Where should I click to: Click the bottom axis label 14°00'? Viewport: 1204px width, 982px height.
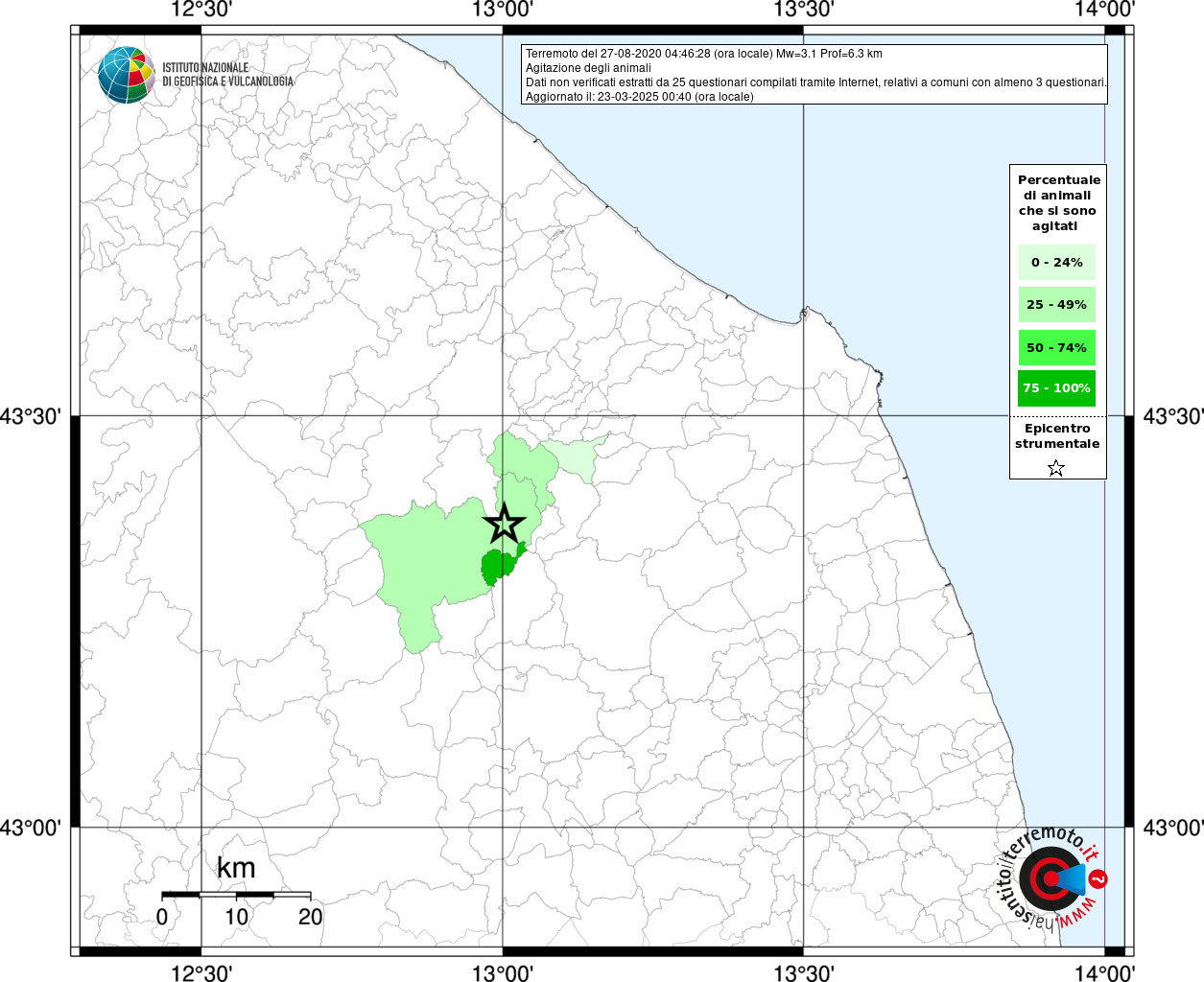pos(1105,972)
